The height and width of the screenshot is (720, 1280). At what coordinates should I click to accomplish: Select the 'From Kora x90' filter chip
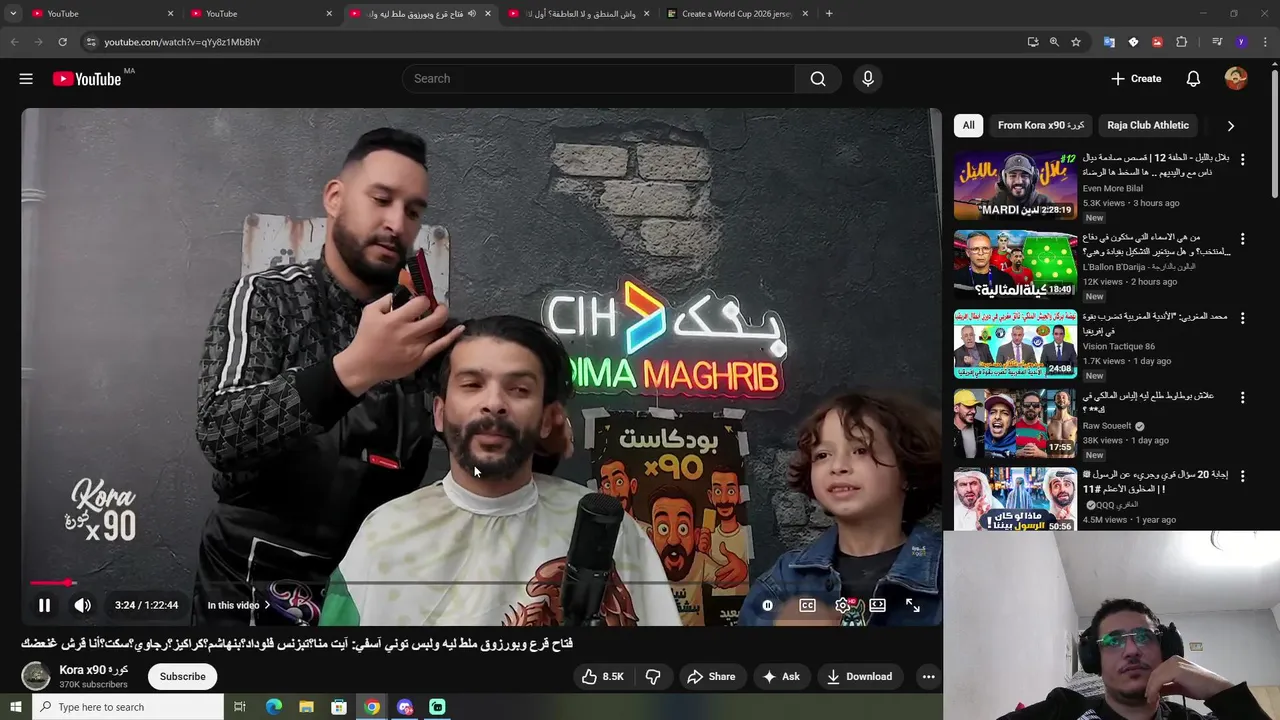pos(1041,125)
